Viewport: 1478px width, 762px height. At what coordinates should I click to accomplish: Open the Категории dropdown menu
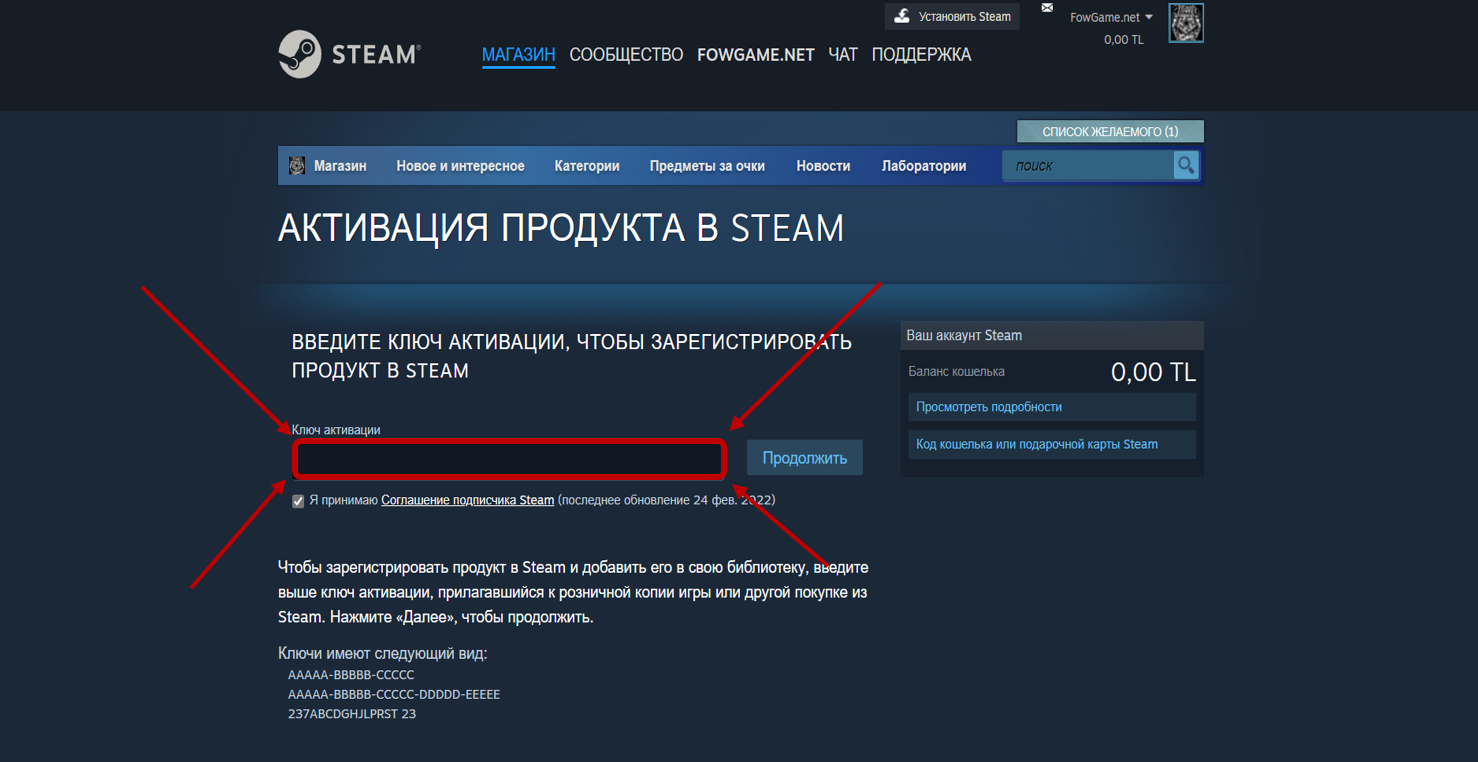point(587,166)
